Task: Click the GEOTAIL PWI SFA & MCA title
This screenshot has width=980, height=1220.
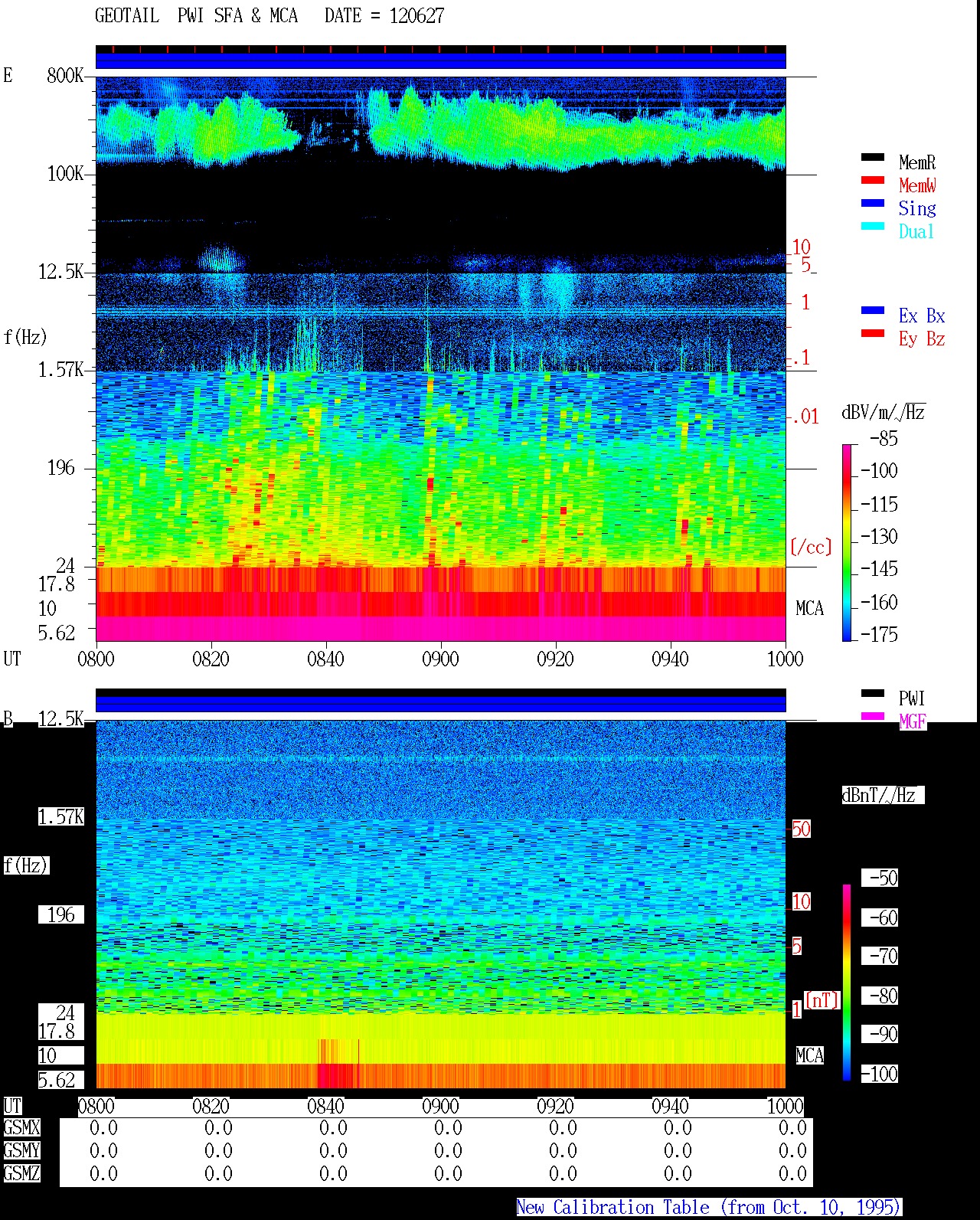Action: pyautogui.click(x=196, y=16)
